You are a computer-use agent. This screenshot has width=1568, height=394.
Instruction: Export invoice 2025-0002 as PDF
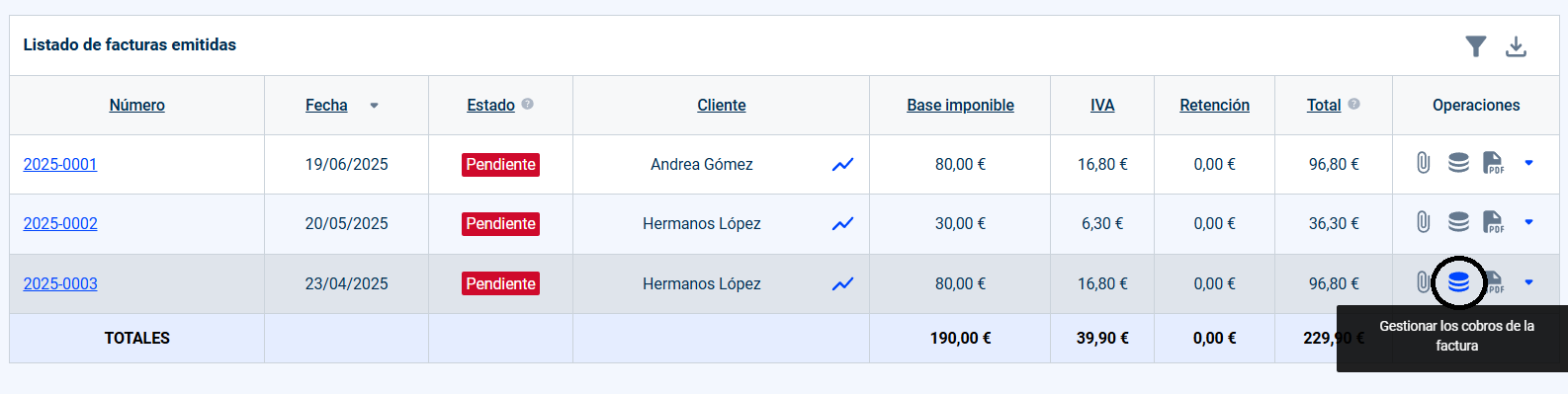[1493, 222]
